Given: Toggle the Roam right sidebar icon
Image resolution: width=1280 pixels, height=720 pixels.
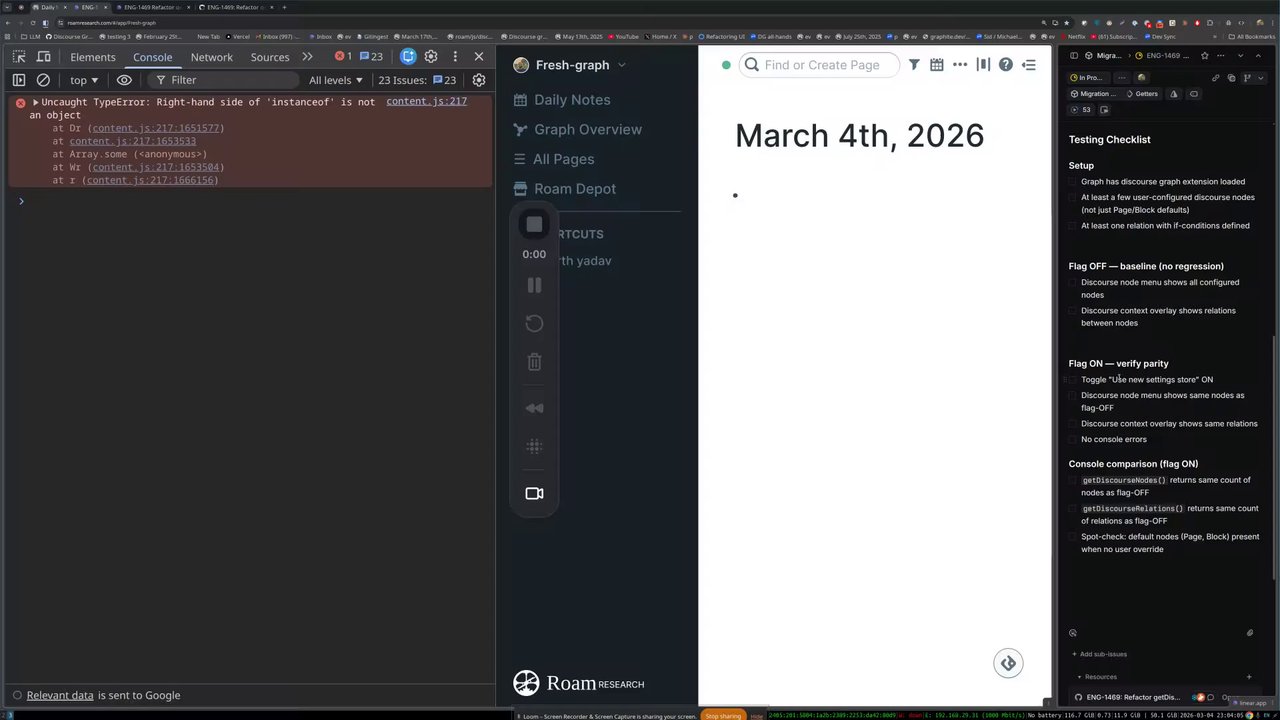Looking at the screenshot, I should click(x=1029, y=65).
